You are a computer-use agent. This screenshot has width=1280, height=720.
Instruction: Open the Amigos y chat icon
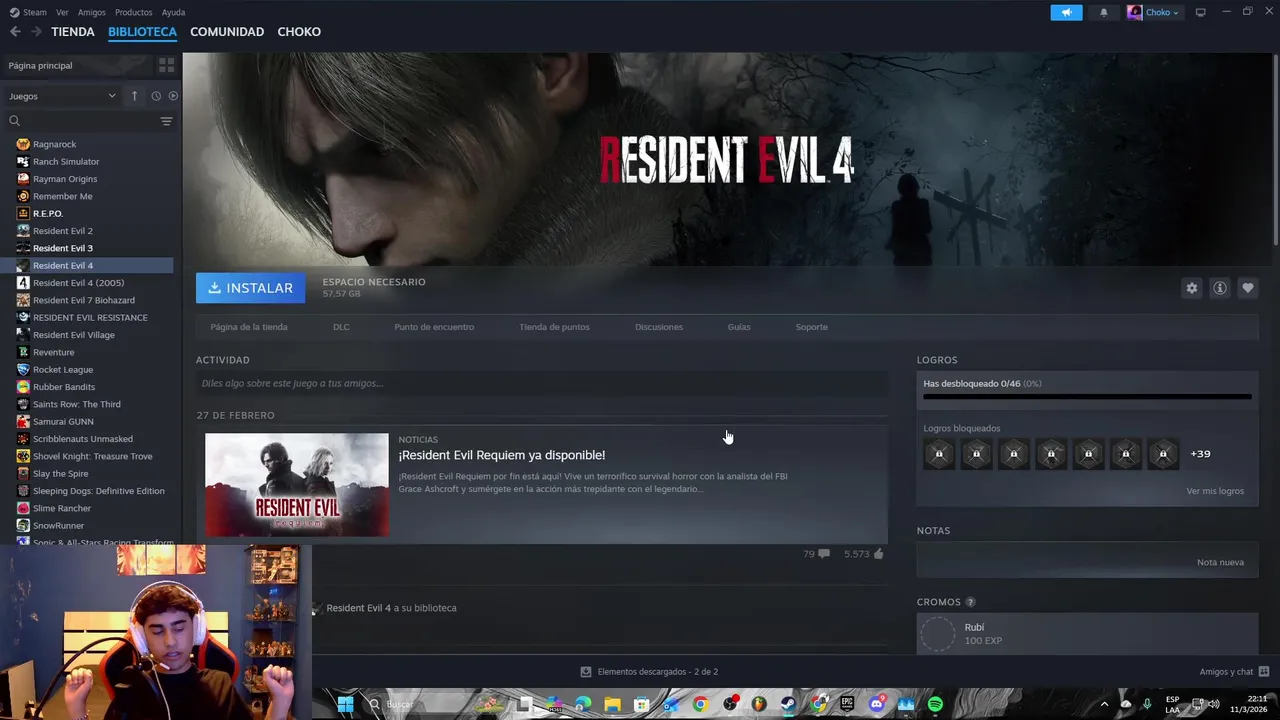(x=1264, y=671)
